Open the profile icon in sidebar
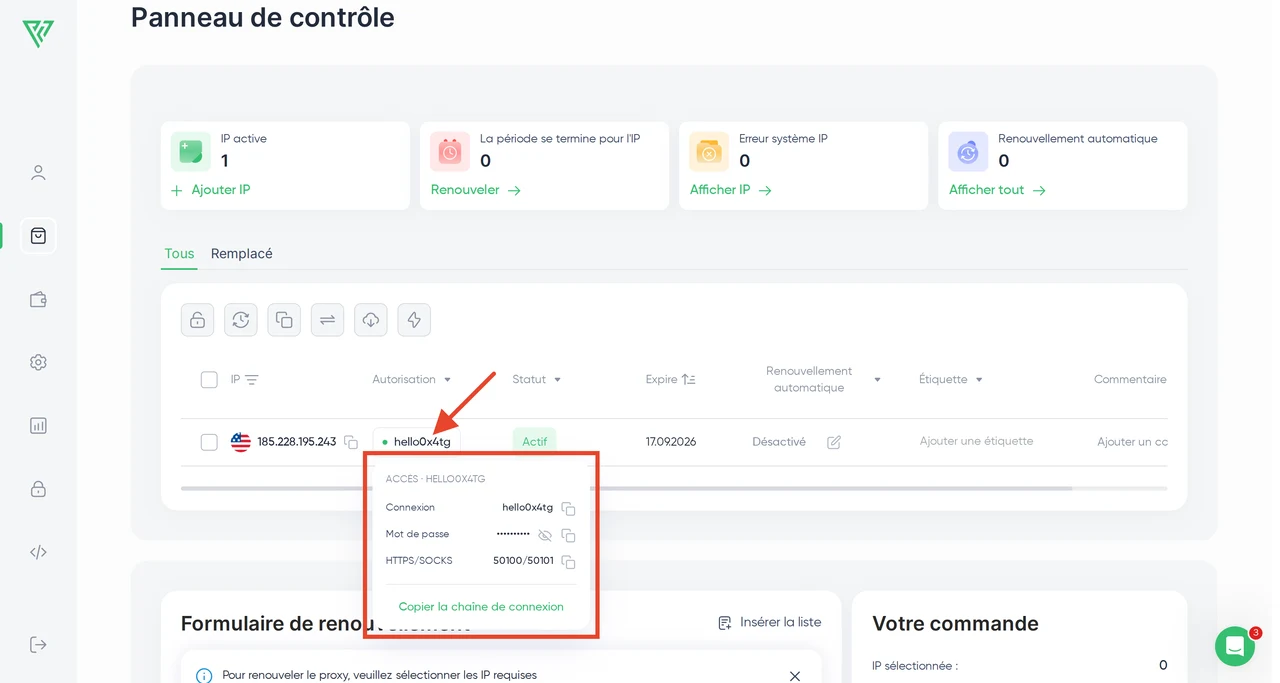The width and height of the screenshot is (1280, 683). [38, 173]
